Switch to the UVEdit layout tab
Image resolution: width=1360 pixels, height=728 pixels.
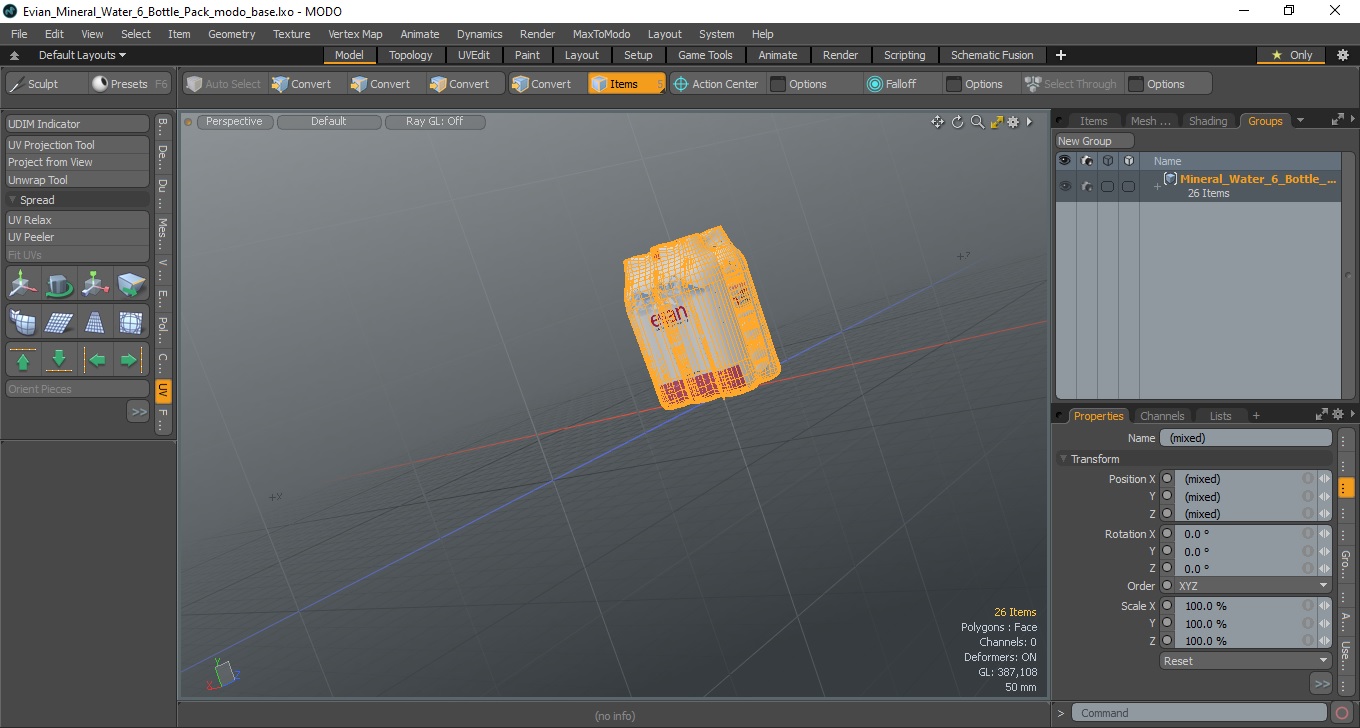pyautogui.click(x=474, y=55)
